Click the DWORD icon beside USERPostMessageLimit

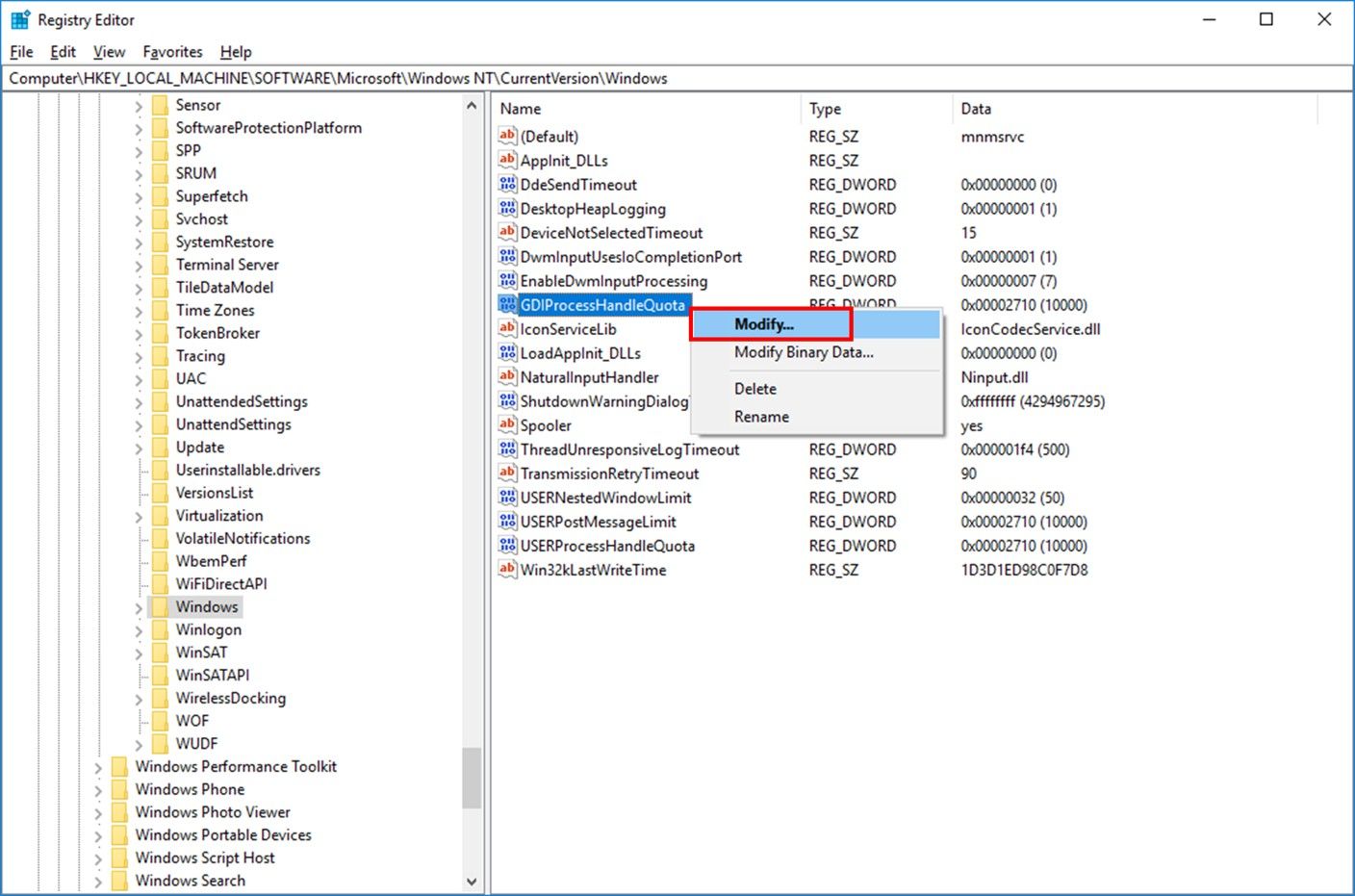click(507, 521)
